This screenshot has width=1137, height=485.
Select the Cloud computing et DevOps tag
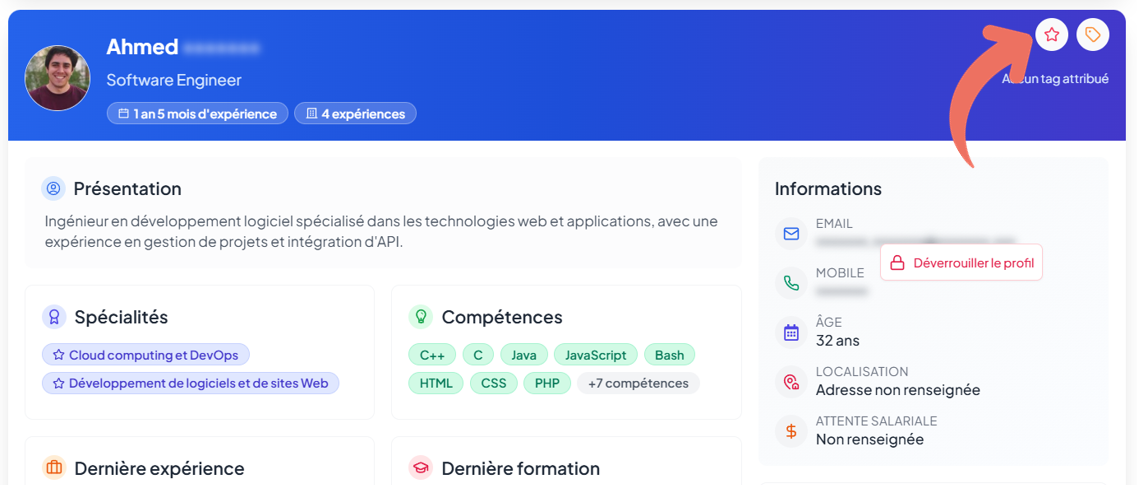[146, 355]
